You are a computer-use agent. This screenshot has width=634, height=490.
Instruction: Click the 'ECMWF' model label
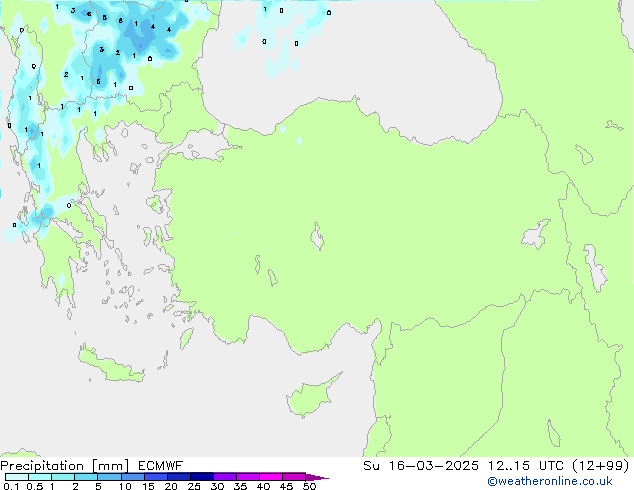(161, 466)
